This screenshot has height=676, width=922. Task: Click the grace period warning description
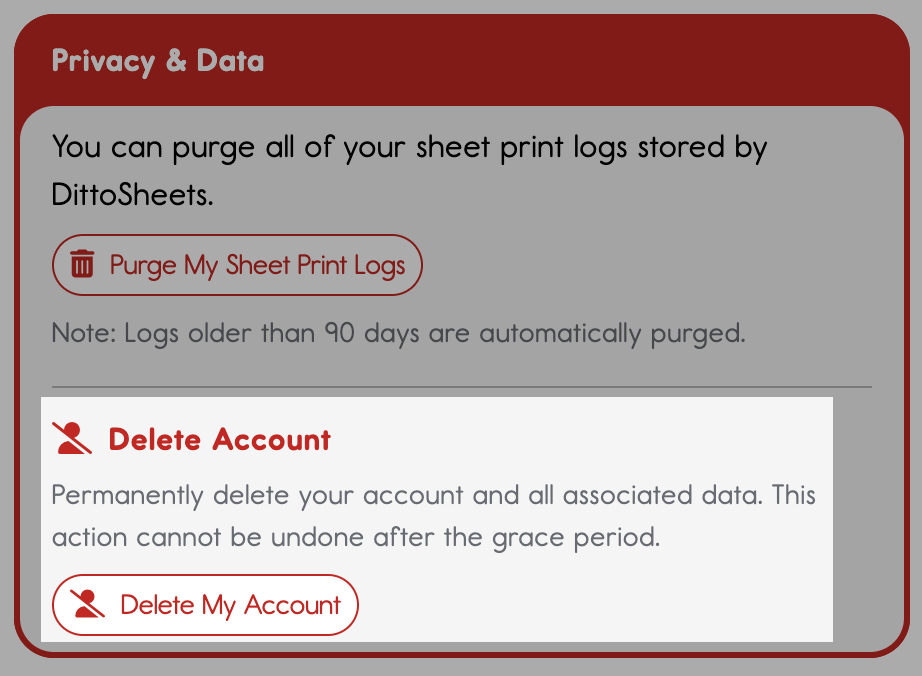coord(432,515)
